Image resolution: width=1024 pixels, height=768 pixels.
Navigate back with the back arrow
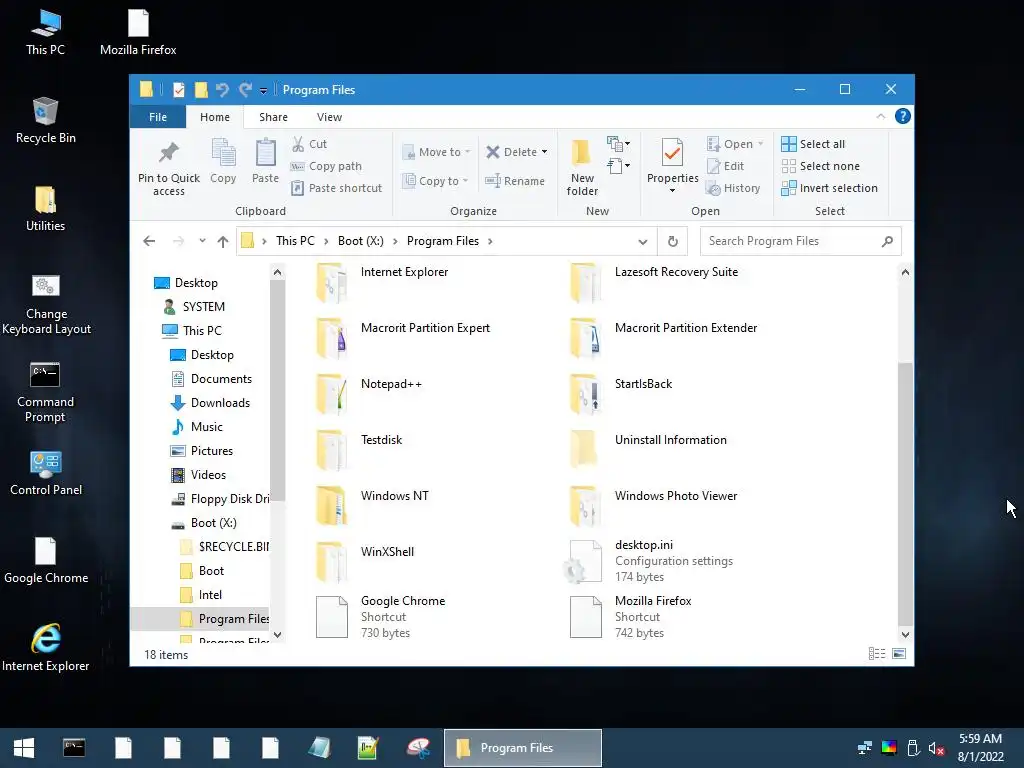149,241
